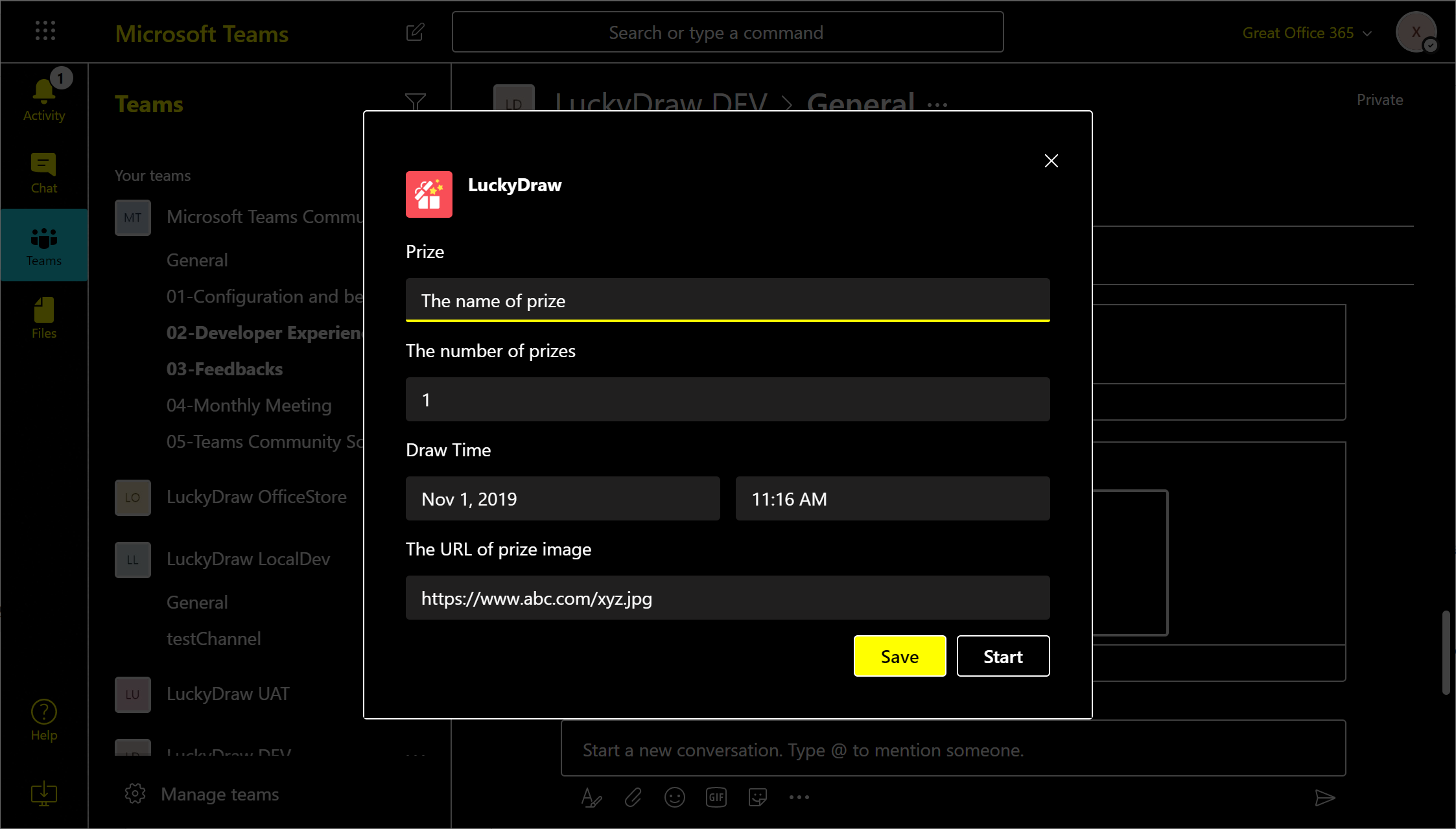Open General channel under LuckyDraw LocalDev
Viewport: 1456px width, 829px height.
197,602
